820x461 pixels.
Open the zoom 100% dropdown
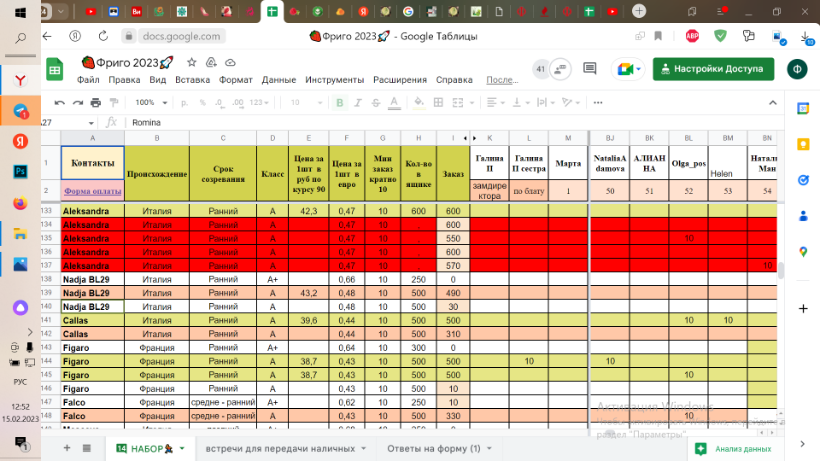(150, 102)
